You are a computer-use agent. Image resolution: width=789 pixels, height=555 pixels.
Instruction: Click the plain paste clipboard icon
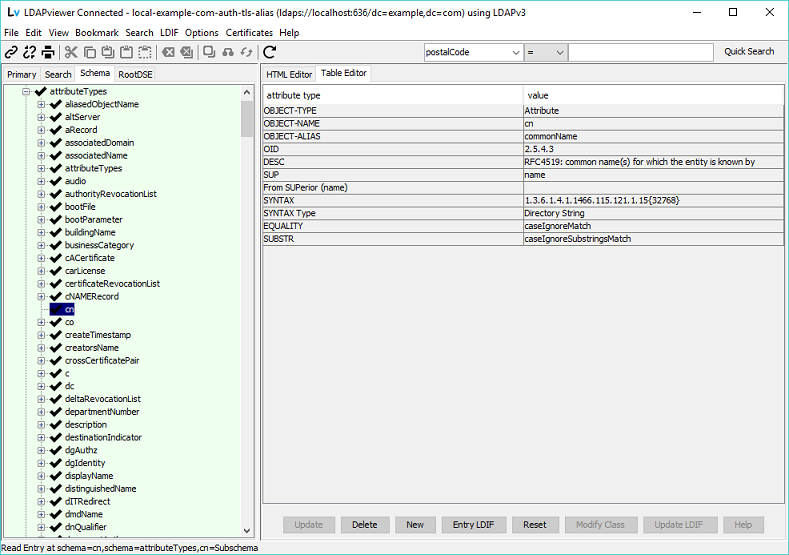pyautogui.click(x=126, y=52)
